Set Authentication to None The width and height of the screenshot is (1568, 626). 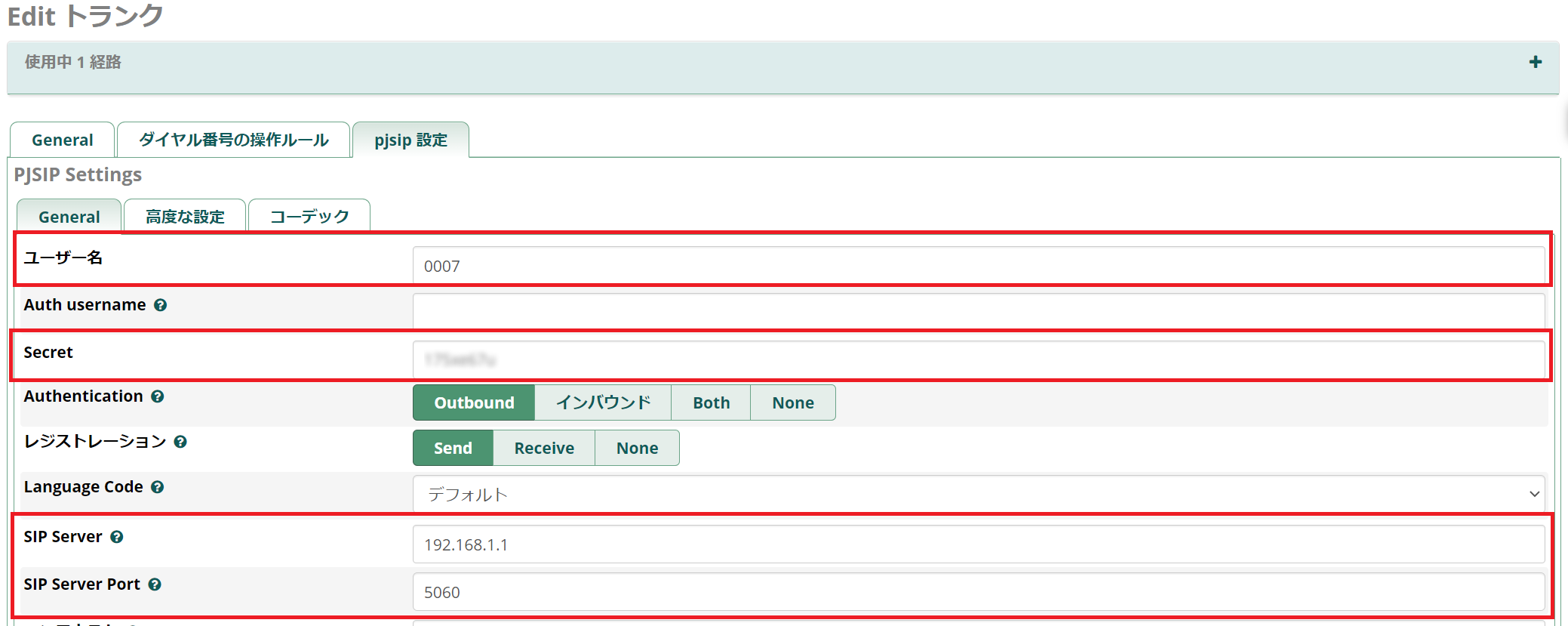click(x=792, y=402)
